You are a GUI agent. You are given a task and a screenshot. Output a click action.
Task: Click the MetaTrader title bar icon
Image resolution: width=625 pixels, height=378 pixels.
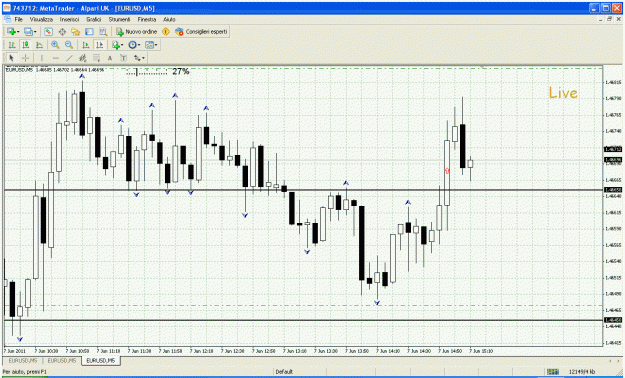pyautogui.click(x=7, y=8)
